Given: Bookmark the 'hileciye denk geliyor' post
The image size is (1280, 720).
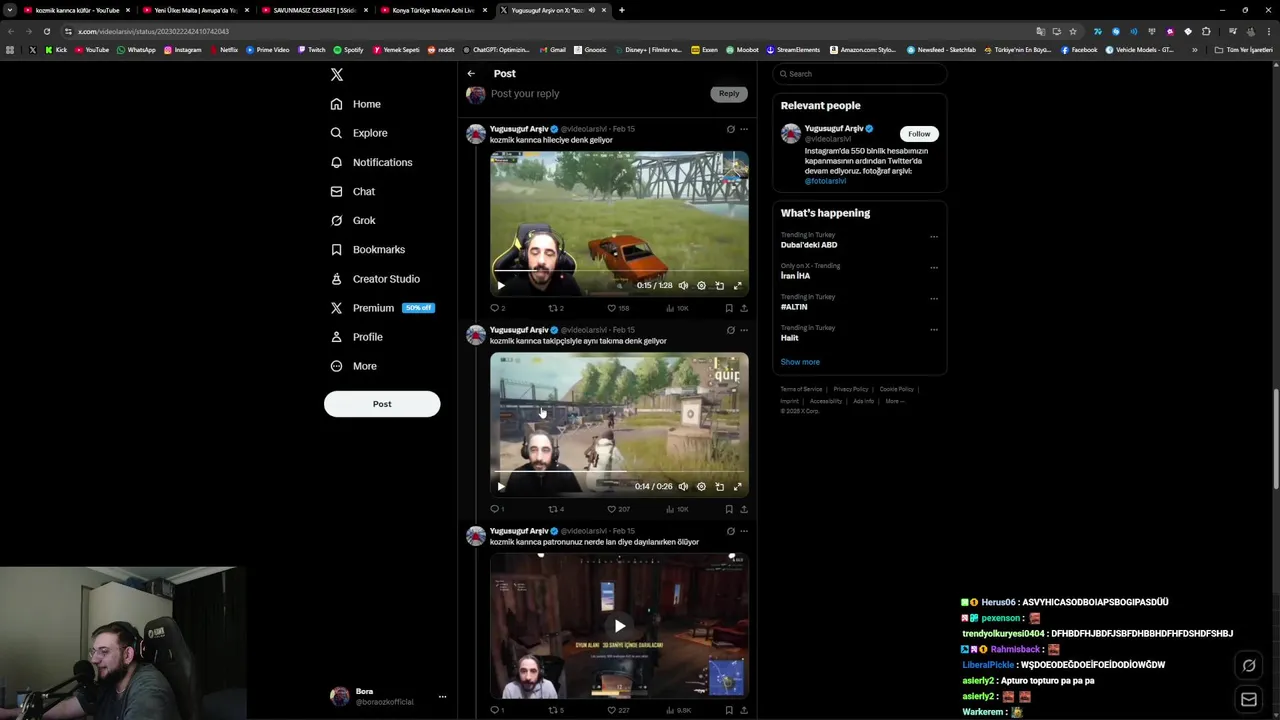Looking at the screenshot, I should pyautogui.click(x=729, y=308).
